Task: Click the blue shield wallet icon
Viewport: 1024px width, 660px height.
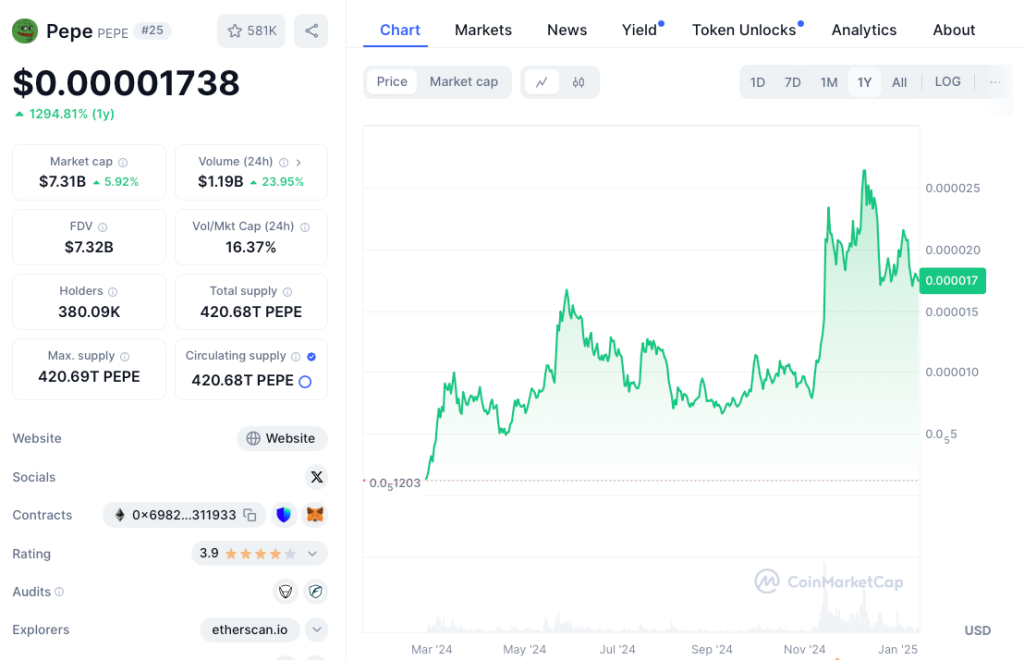Action: (284, 515)
